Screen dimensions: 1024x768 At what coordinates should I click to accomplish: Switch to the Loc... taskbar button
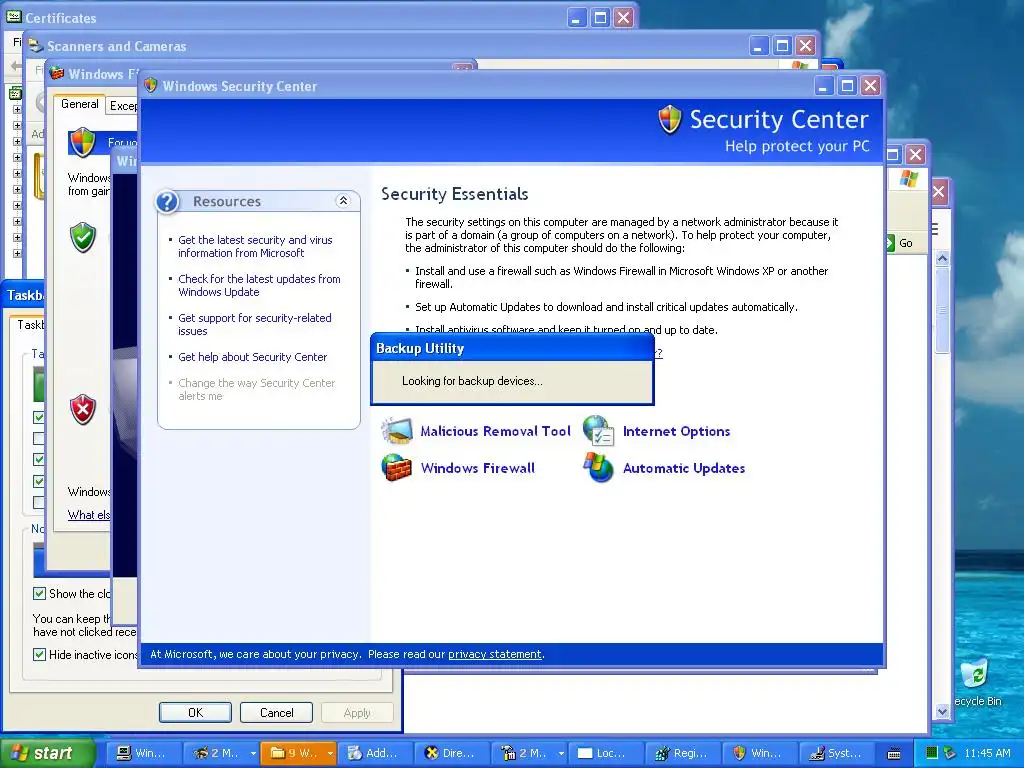pyautogui.click(x=604, y=753)
